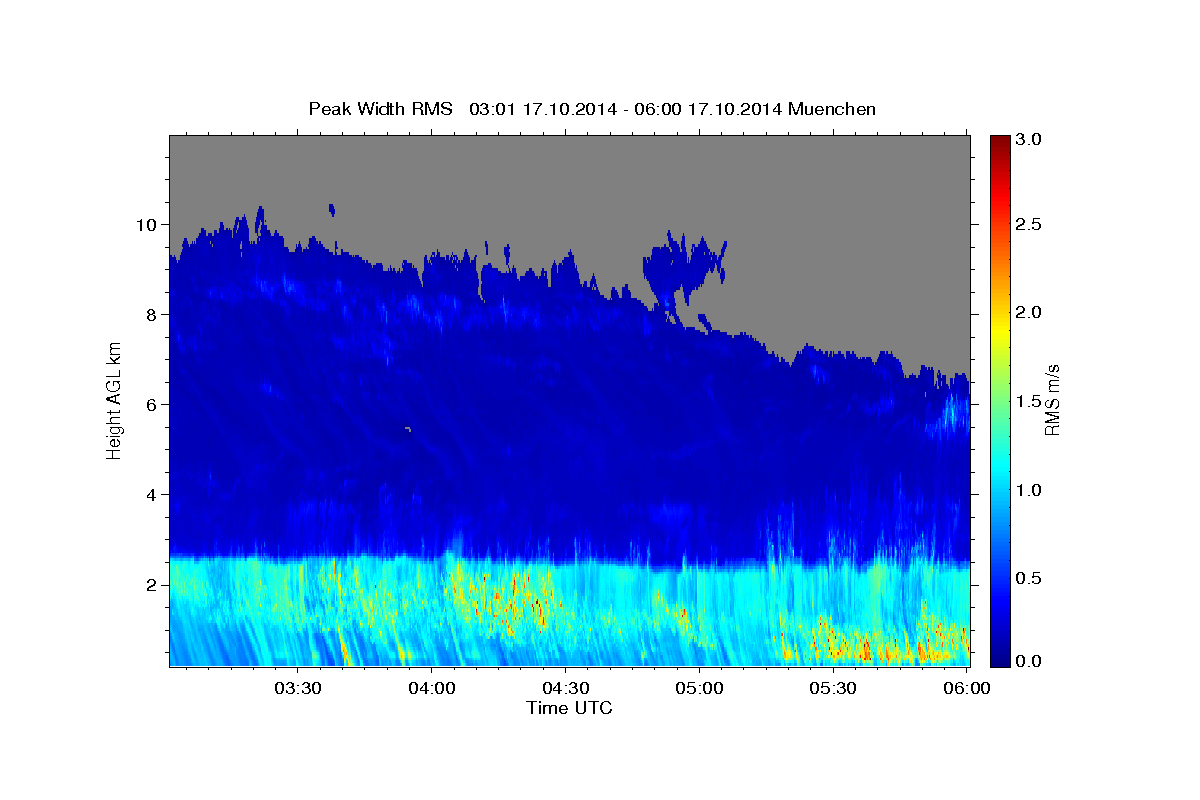Click the colorbar value 1.0
This screenshot has height=800, width=1200.
(x=1030, y=489)
